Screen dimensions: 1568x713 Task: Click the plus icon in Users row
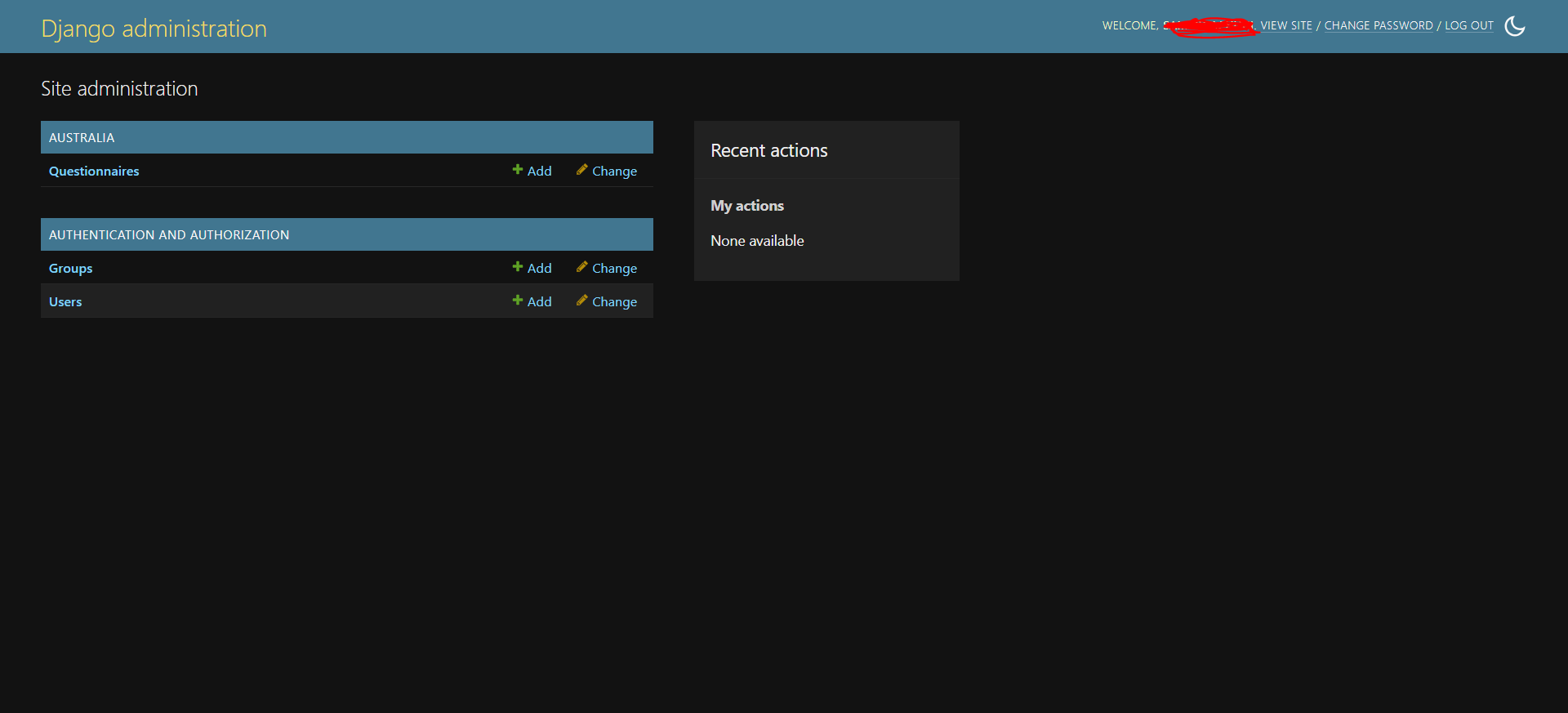coord(518,301)
